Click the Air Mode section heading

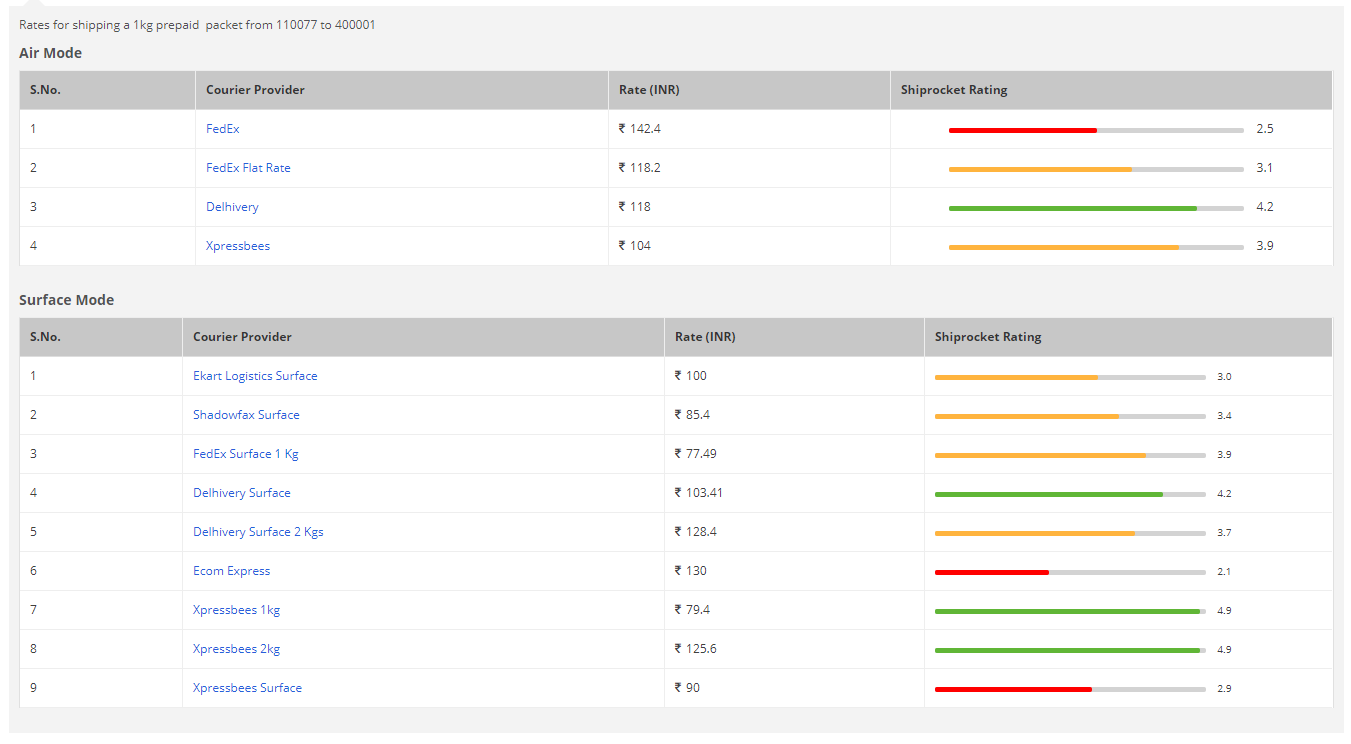click(x=51, y=53)
